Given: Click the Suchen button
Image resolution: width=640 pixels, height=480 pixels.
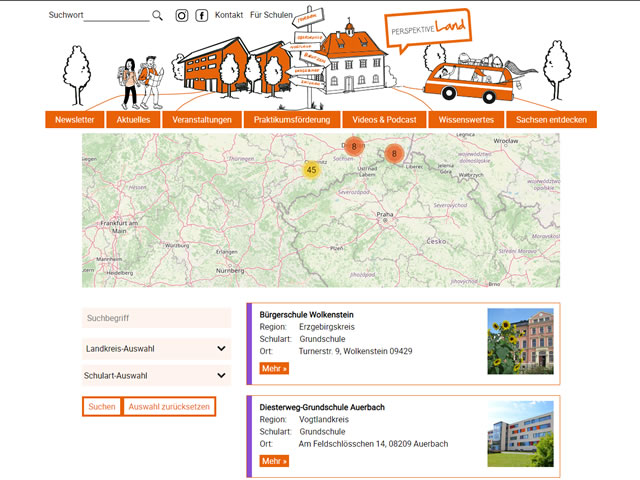Looking at the screenshot, I should coord(102,407).
